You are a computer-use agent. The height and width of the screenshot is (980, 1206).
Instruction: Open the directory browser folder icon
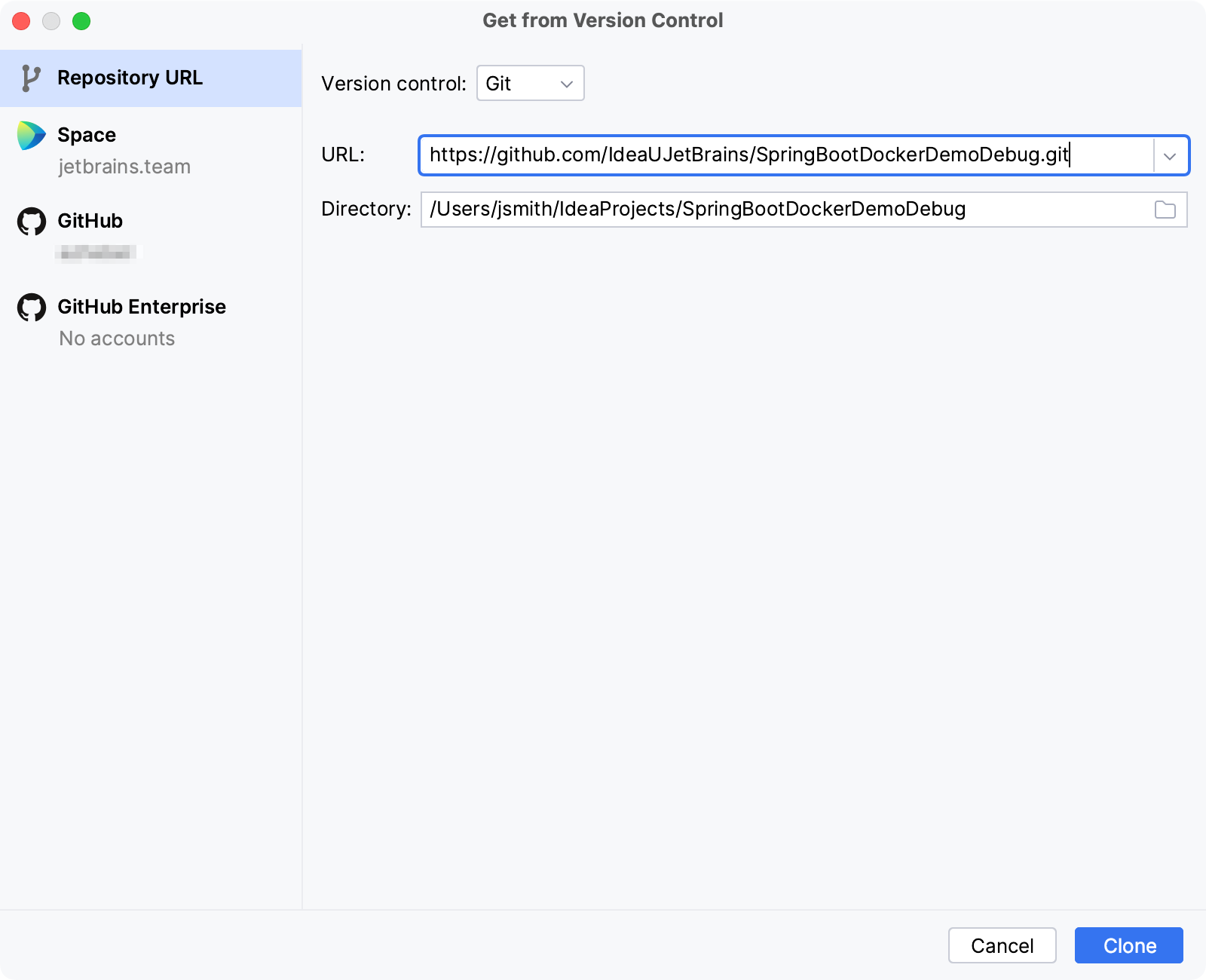point(1165,210)
